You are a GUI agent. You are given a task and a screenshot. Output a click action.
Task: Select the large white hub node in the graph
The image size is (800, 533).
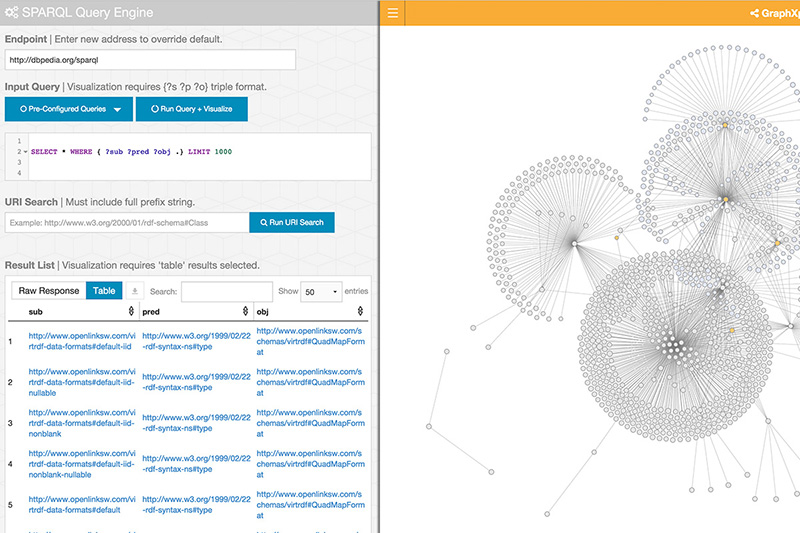point(574,243)
